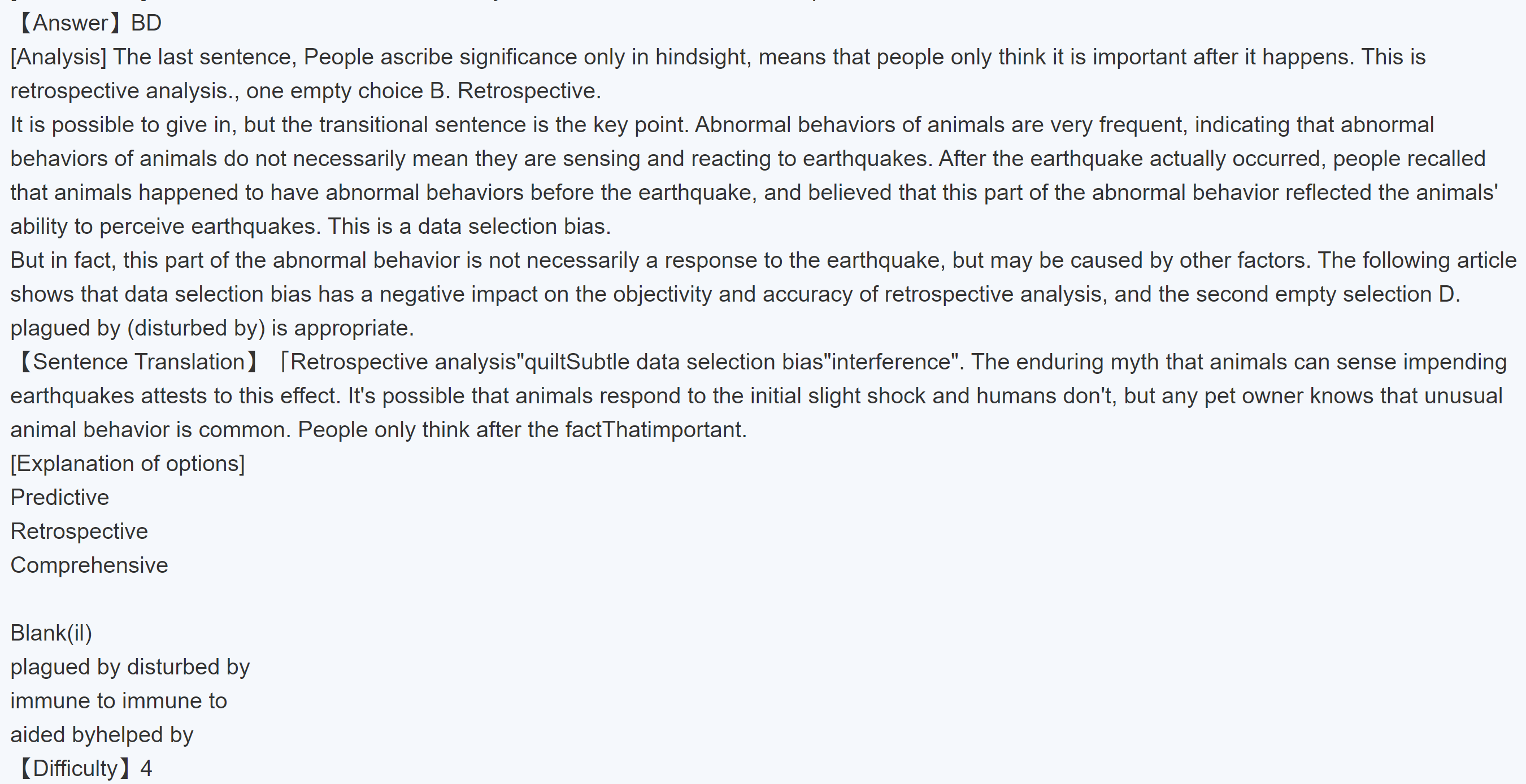Screen dimensions: 1526x784
Task: Select the word "Predictive" in options
Action: pos(60,498)
